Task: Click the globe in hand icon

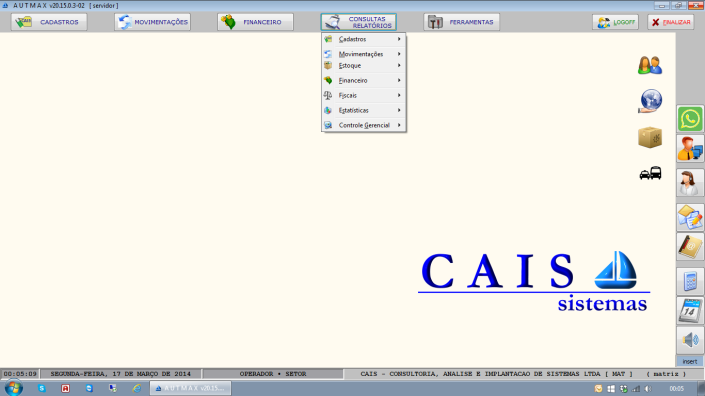Action: 650,101
